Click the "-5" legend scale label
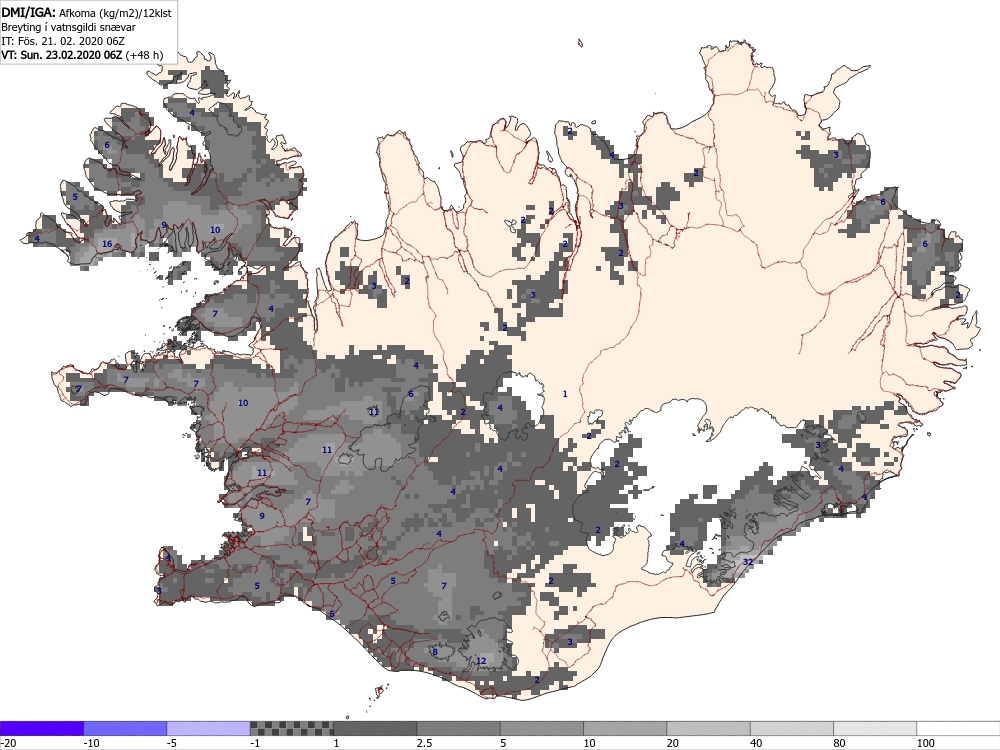Viewport: 1000px width, 750px height. pyautogui.click(x=173, y=743)
